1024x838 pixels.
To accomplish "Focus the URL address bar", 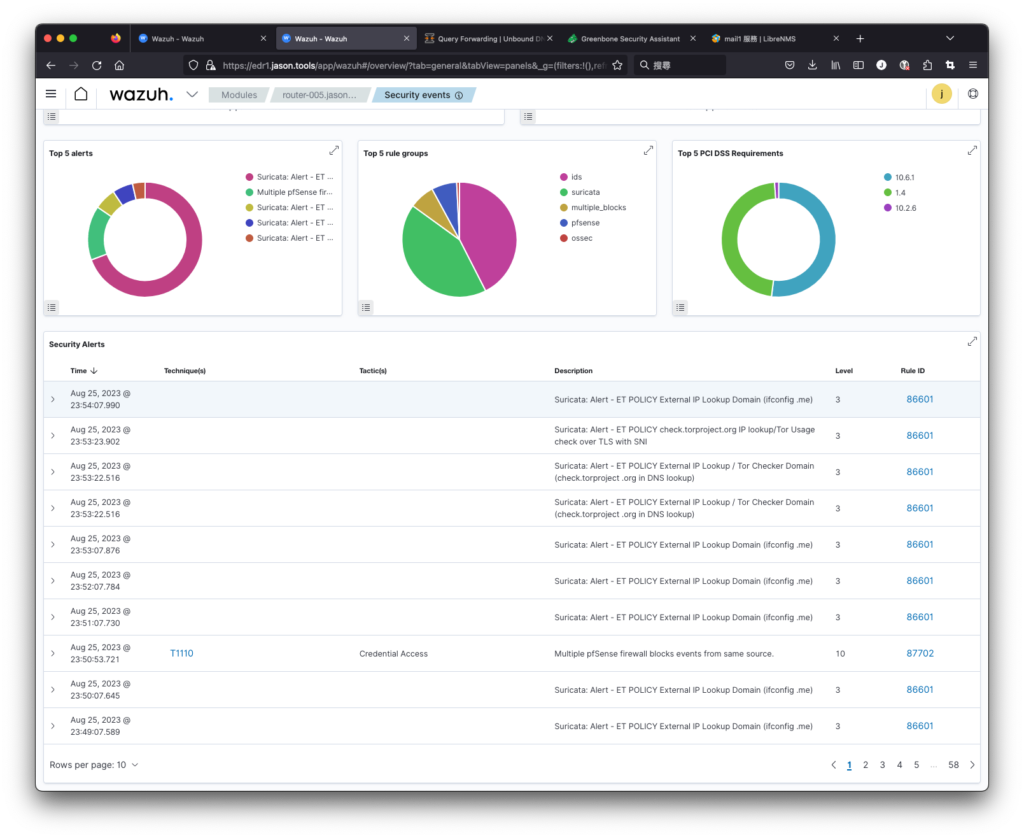I will pos(414,65).
